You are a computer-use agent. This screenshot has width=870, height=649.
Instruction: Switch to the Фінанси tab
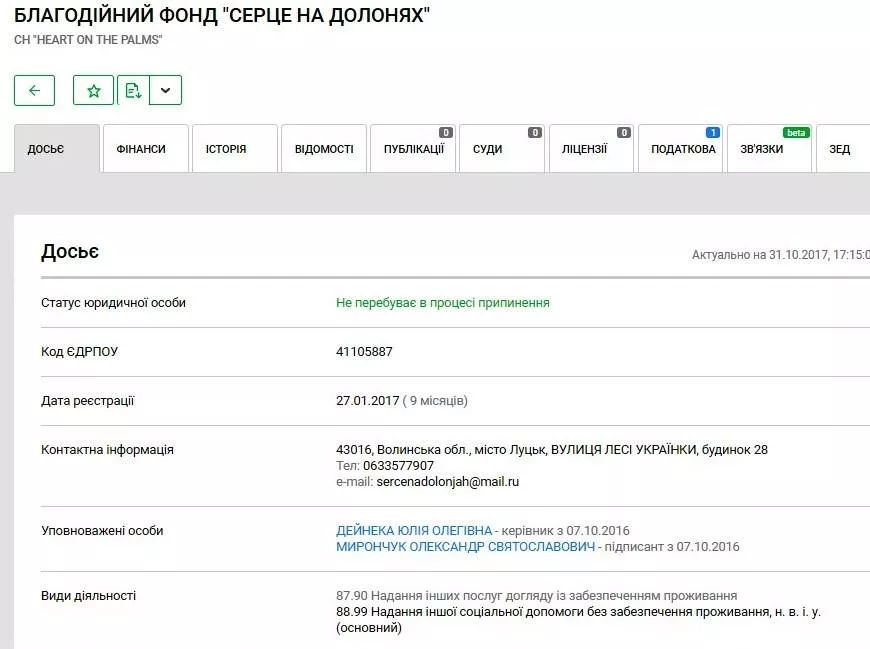[x=141, y=149]
